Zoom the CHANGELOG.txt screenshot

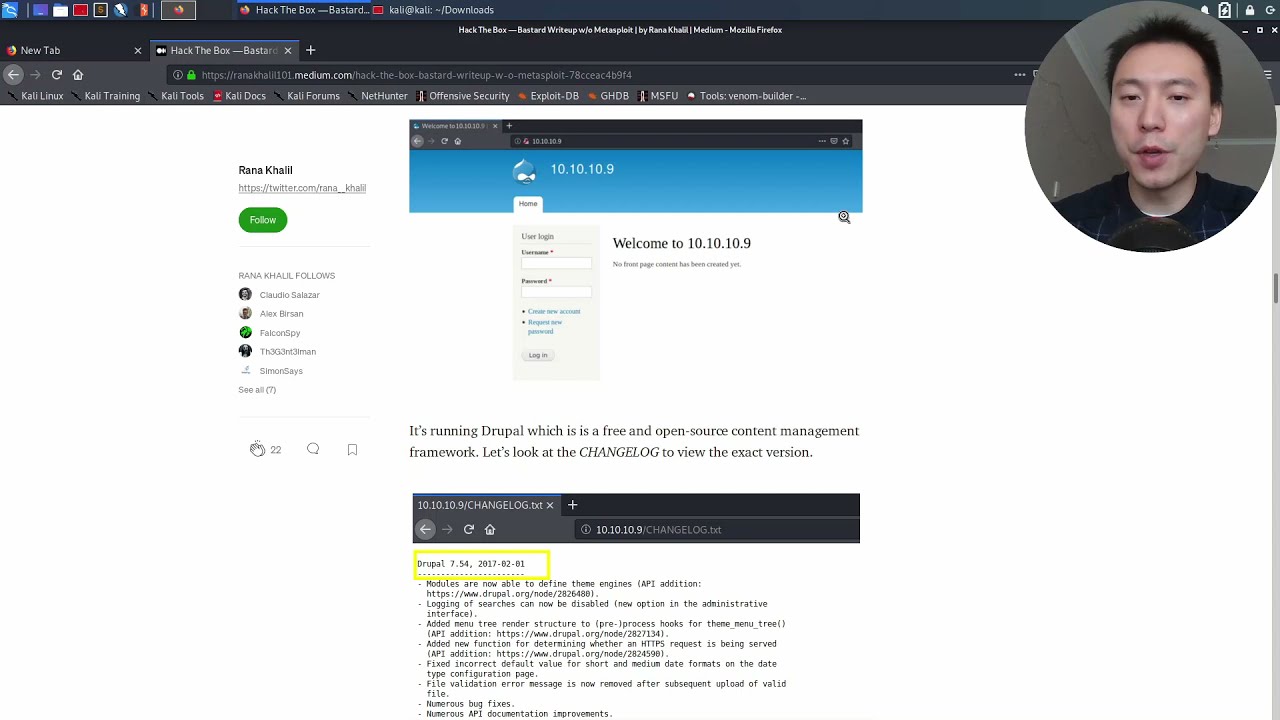(636, 606)
